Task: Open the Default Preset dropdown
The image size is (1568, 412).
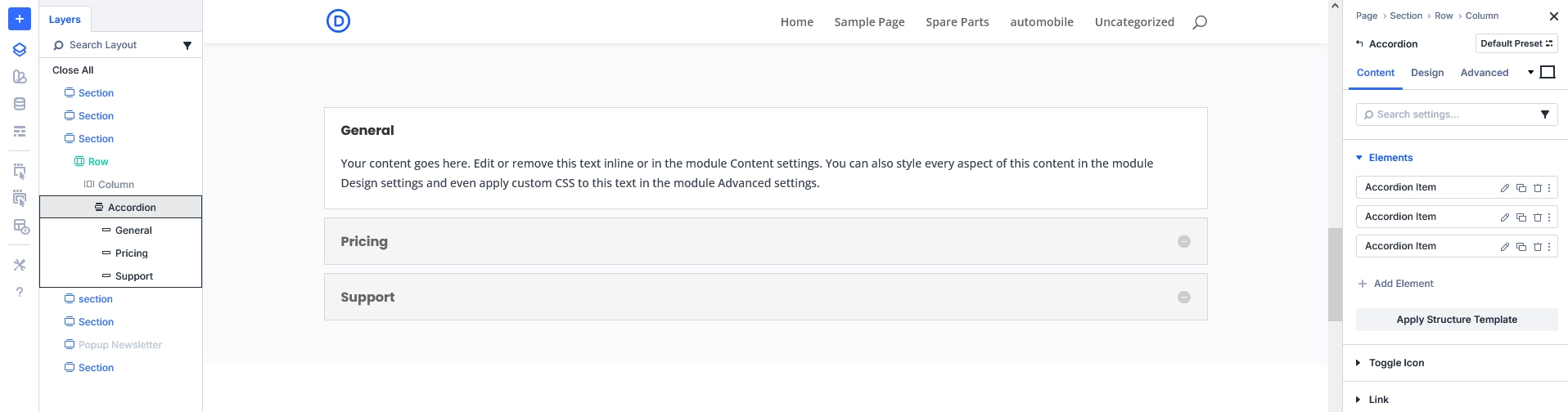Action: (1516, 43)
